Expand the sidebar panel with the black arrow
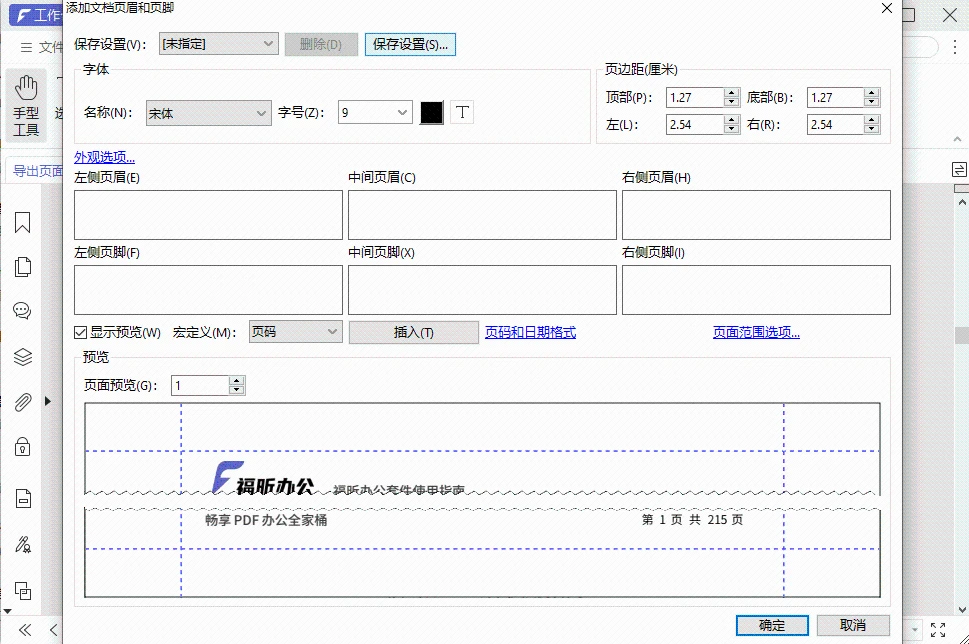969x644 pixels. (48, 401)
